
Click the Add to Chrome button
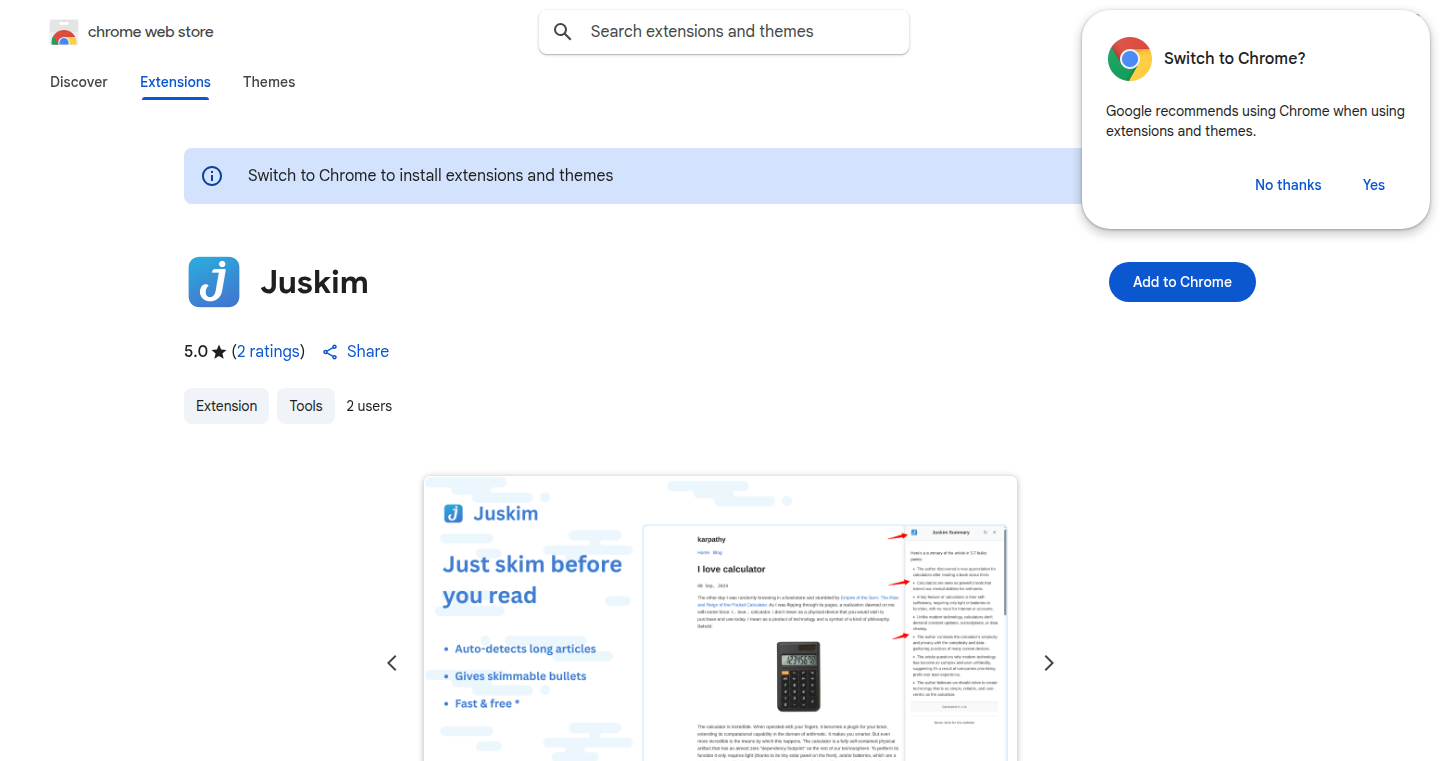(1182, 282)
